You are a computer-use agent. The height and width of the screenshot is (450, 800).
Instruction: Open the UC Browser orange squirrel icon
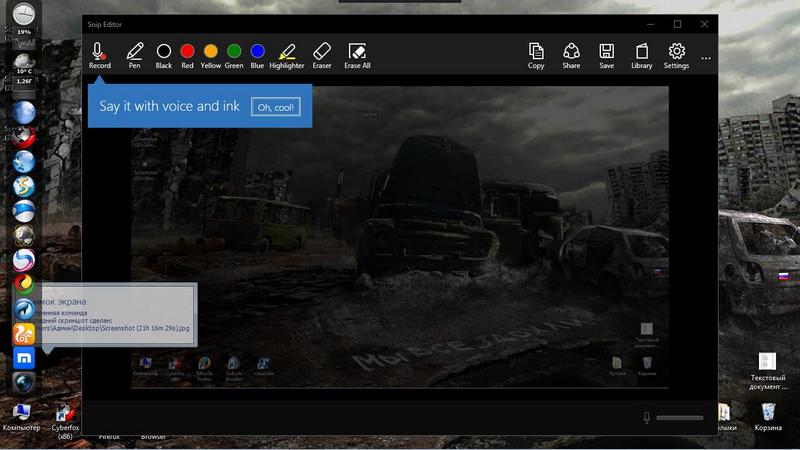23,334
